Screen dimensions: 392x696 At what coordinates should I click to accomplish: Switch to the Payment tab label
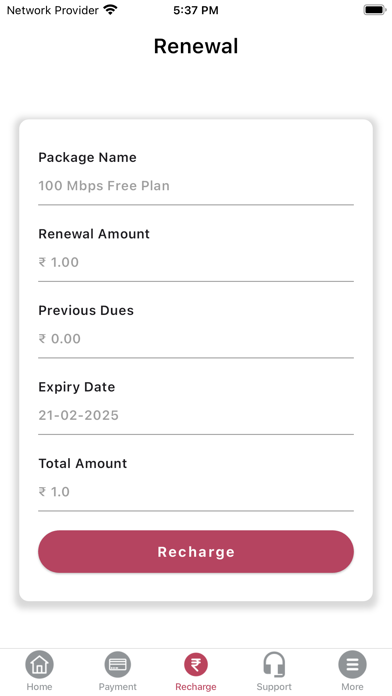click(x=118, y=687)
